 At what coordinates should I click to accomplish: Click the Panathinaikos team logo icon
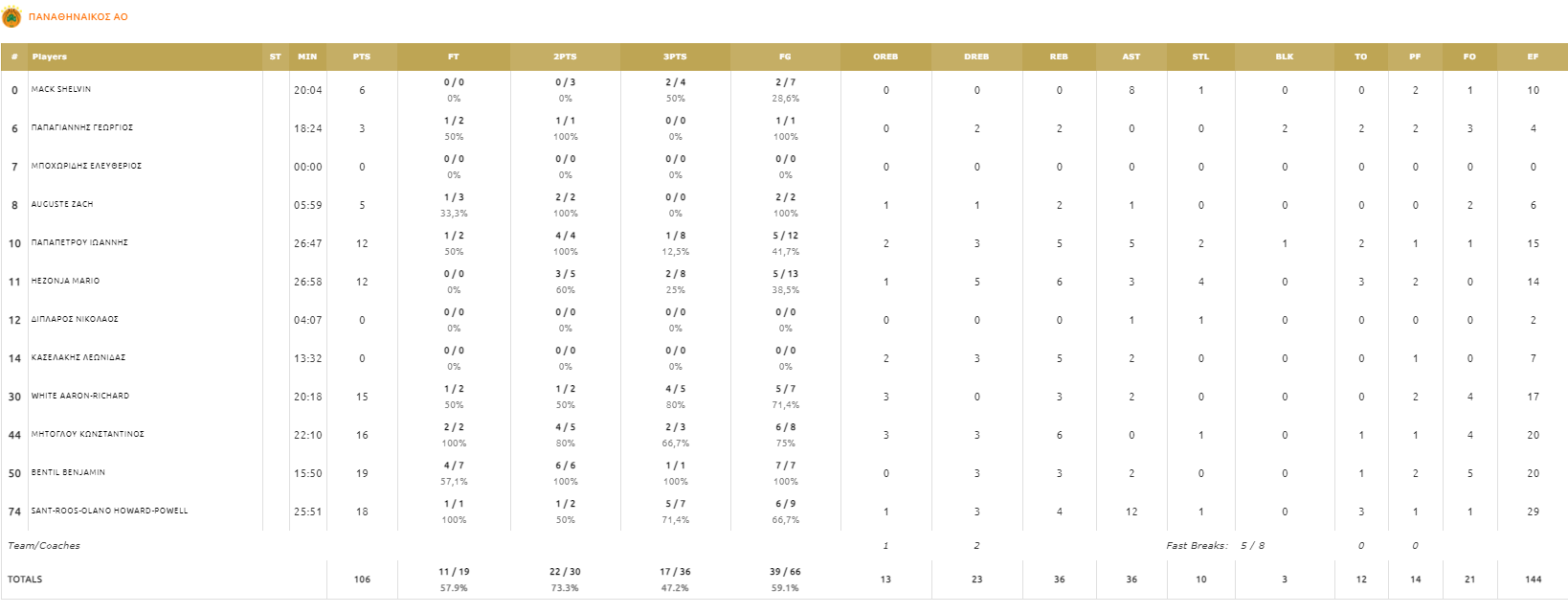tap(11, 17)
